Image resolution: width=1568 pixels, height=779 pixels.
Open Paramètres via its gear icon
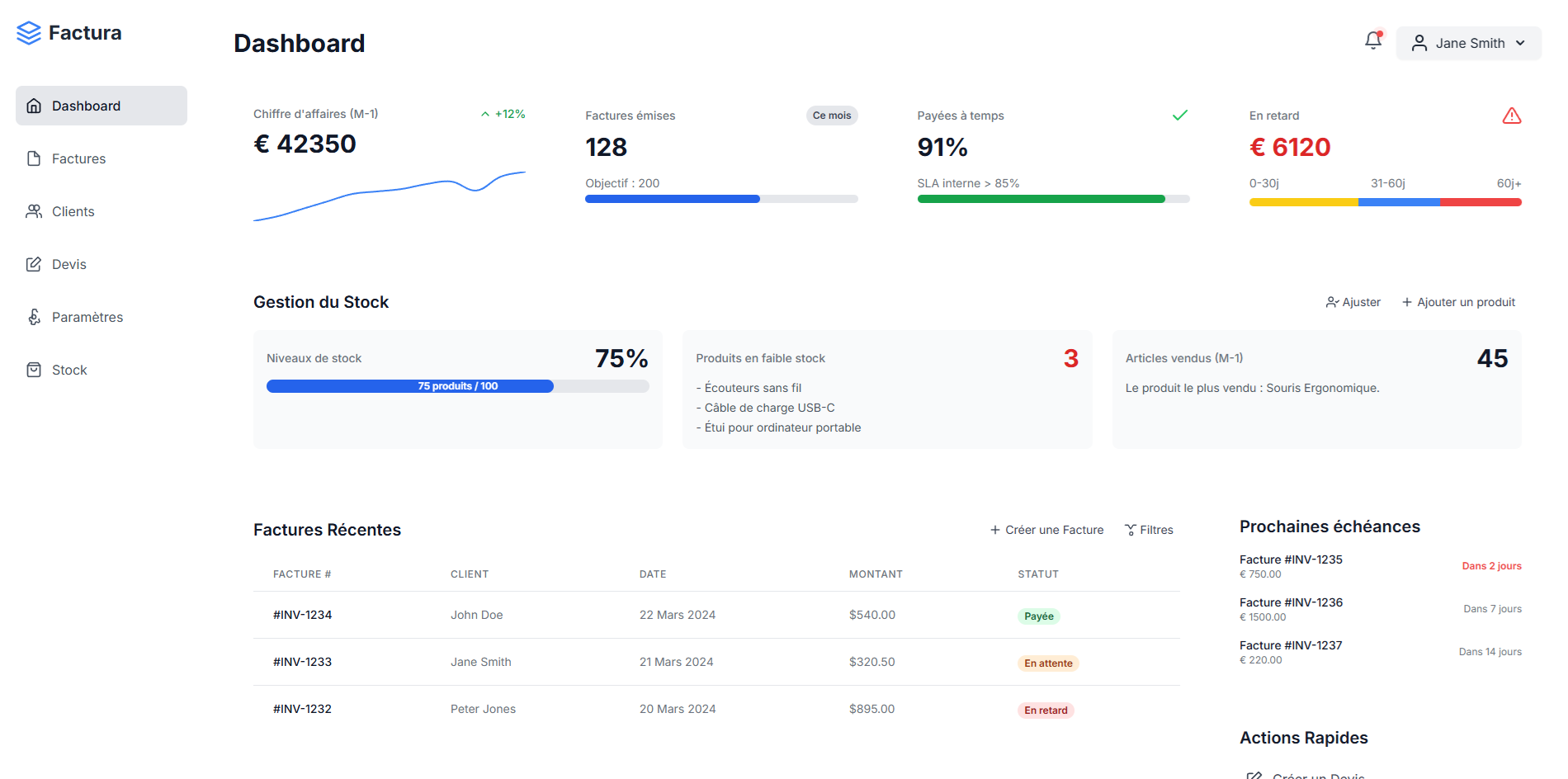[x=33, y=317]
